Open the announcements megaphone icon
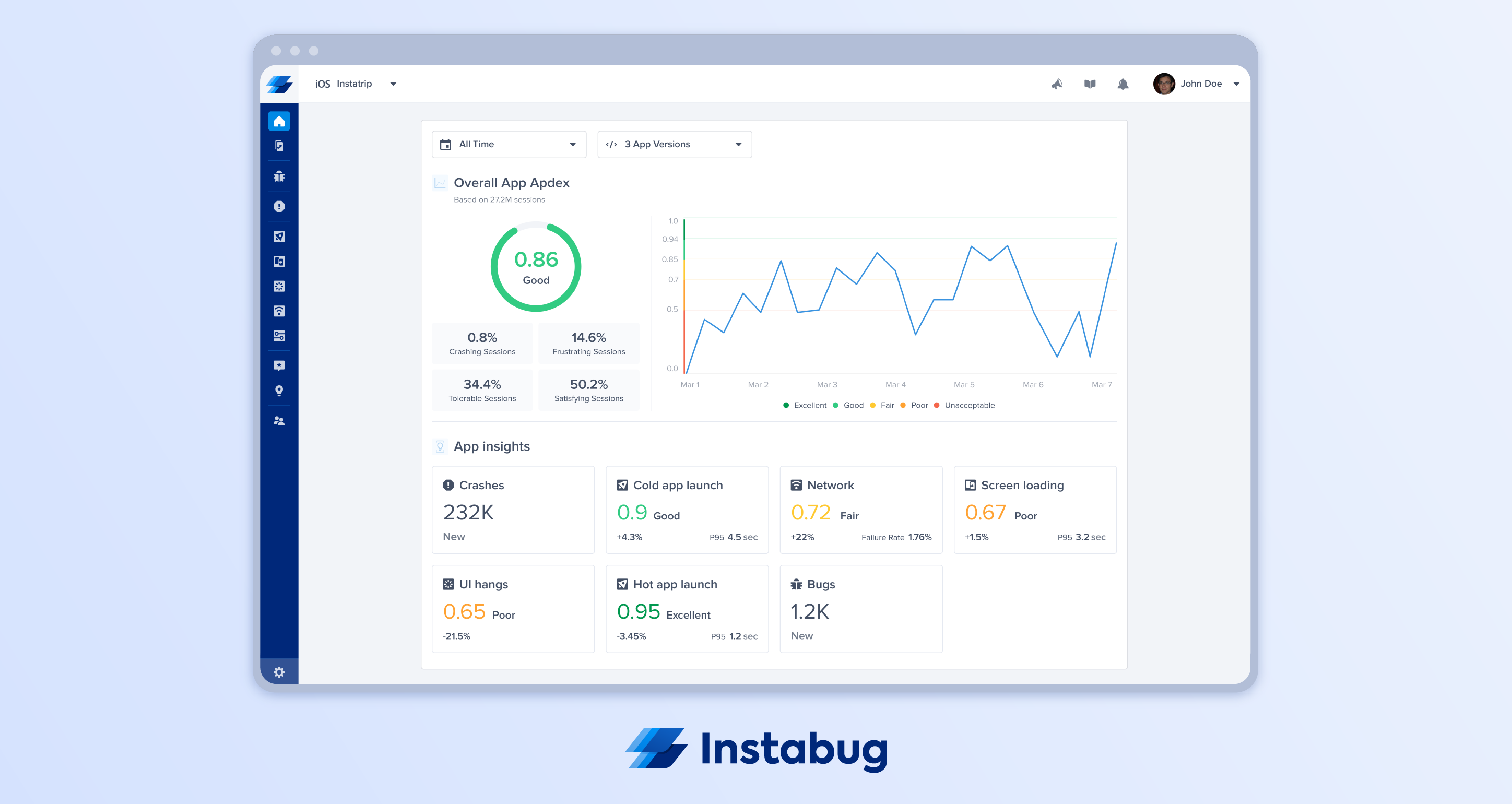This screenshot has width=1512, height=804. pos(1057,84)
